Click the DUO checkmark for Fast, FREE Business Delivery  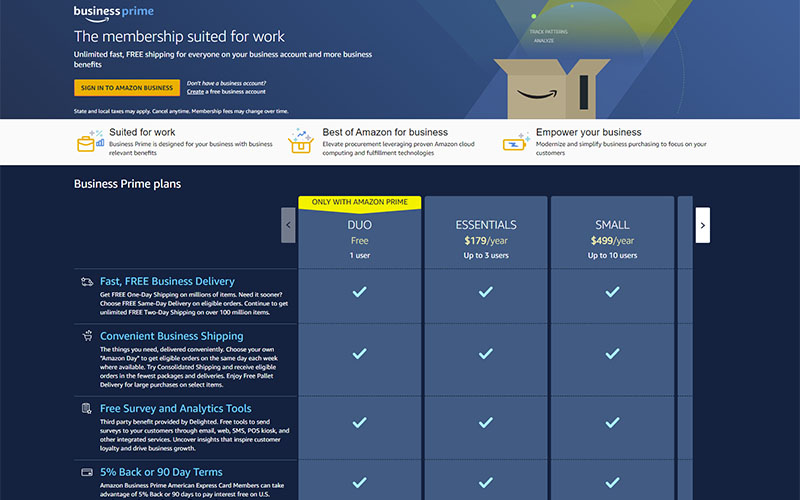click(x=360, y=292)
